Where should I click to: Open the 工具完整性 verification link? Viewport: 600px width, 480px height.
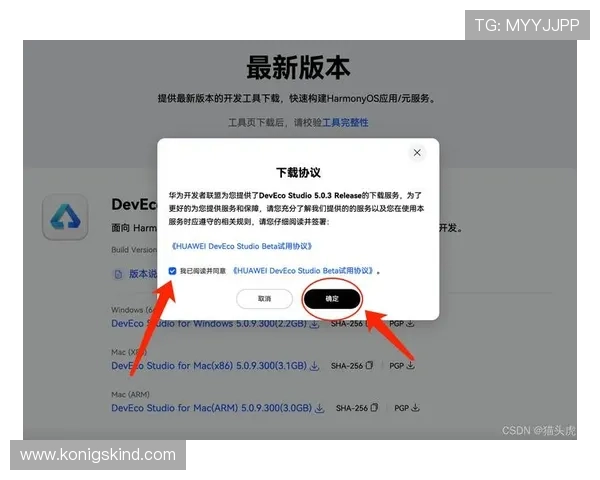click(x=345, y=122)
